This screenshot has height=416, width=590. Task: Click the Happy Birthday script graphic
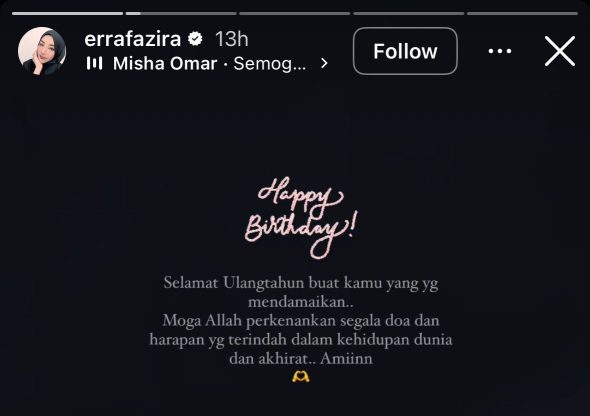[301, 218]
